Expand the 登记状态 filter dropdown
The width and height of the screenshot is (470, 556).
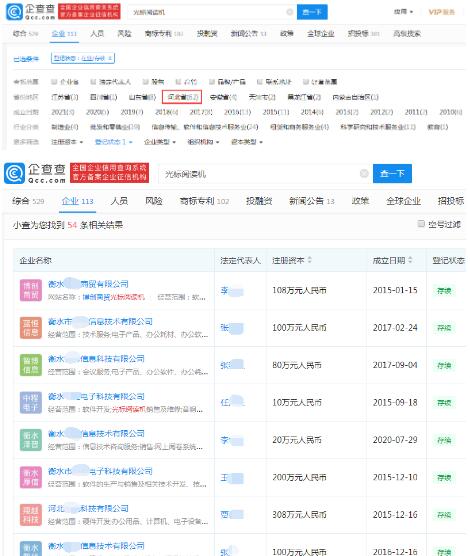[114, 142]
